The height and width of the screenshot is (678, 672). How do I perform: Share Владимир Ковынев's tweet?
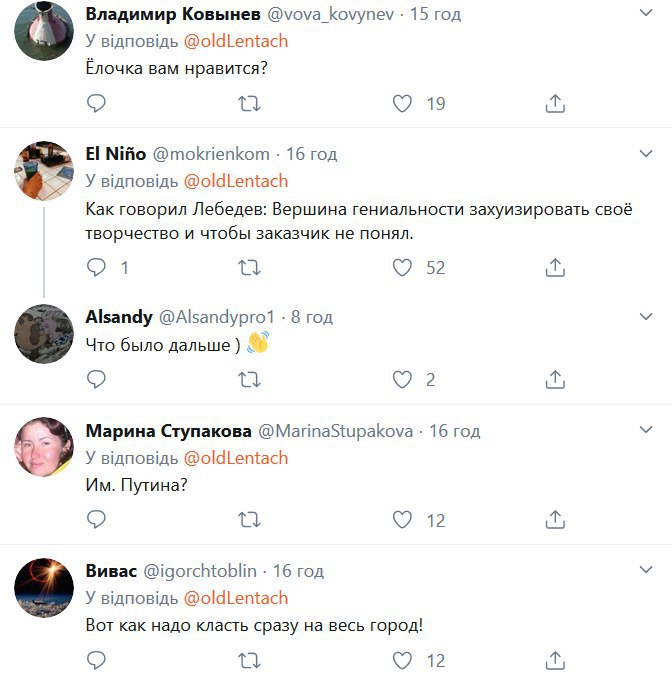click(x=555, y=103)
